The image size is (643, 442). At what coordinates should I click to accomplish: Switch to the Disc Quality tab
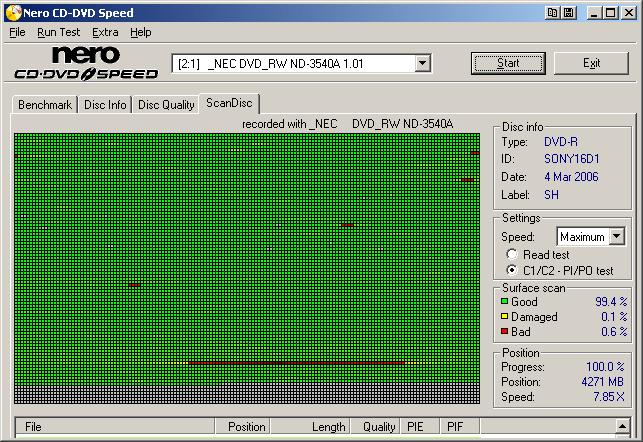point(166,105)
